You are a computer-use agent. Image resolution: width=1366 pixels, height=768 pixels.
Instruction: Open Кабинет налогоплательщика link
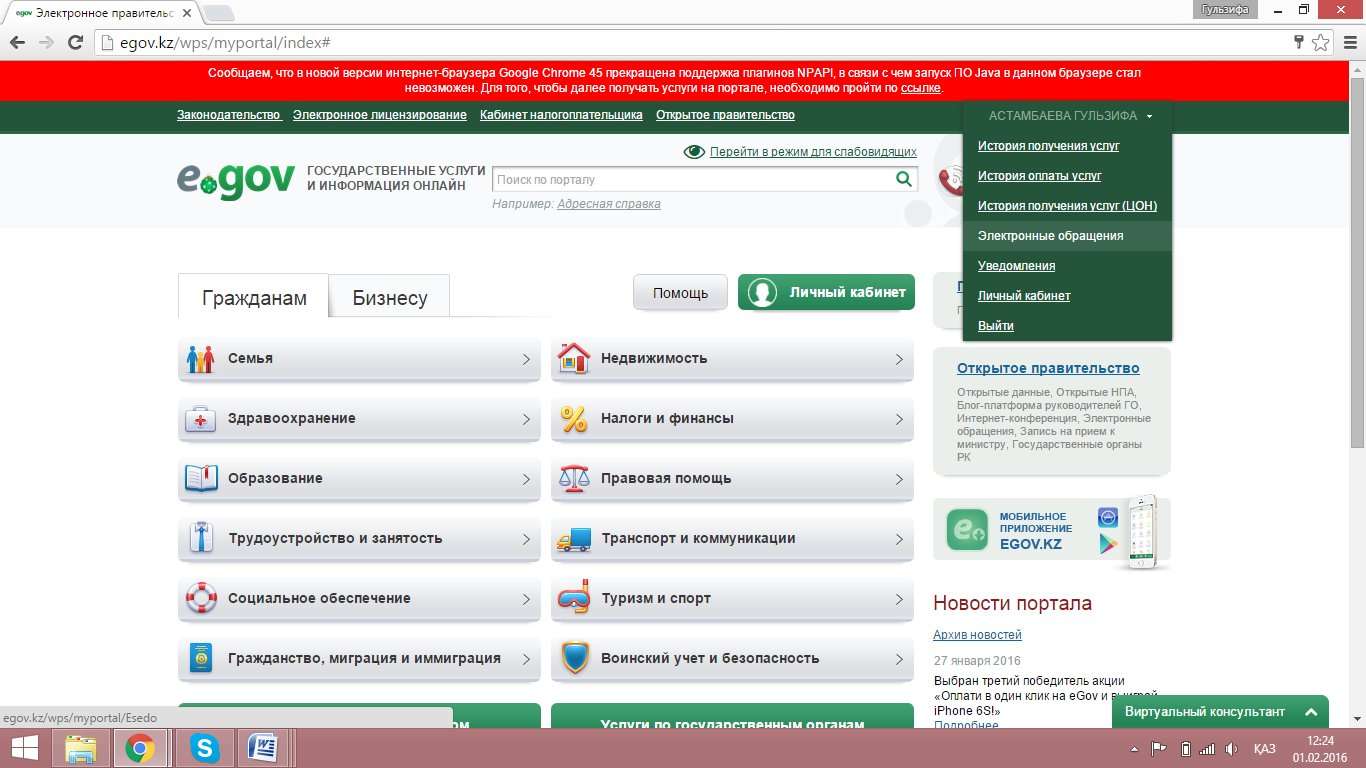click(x=561, y=115)
